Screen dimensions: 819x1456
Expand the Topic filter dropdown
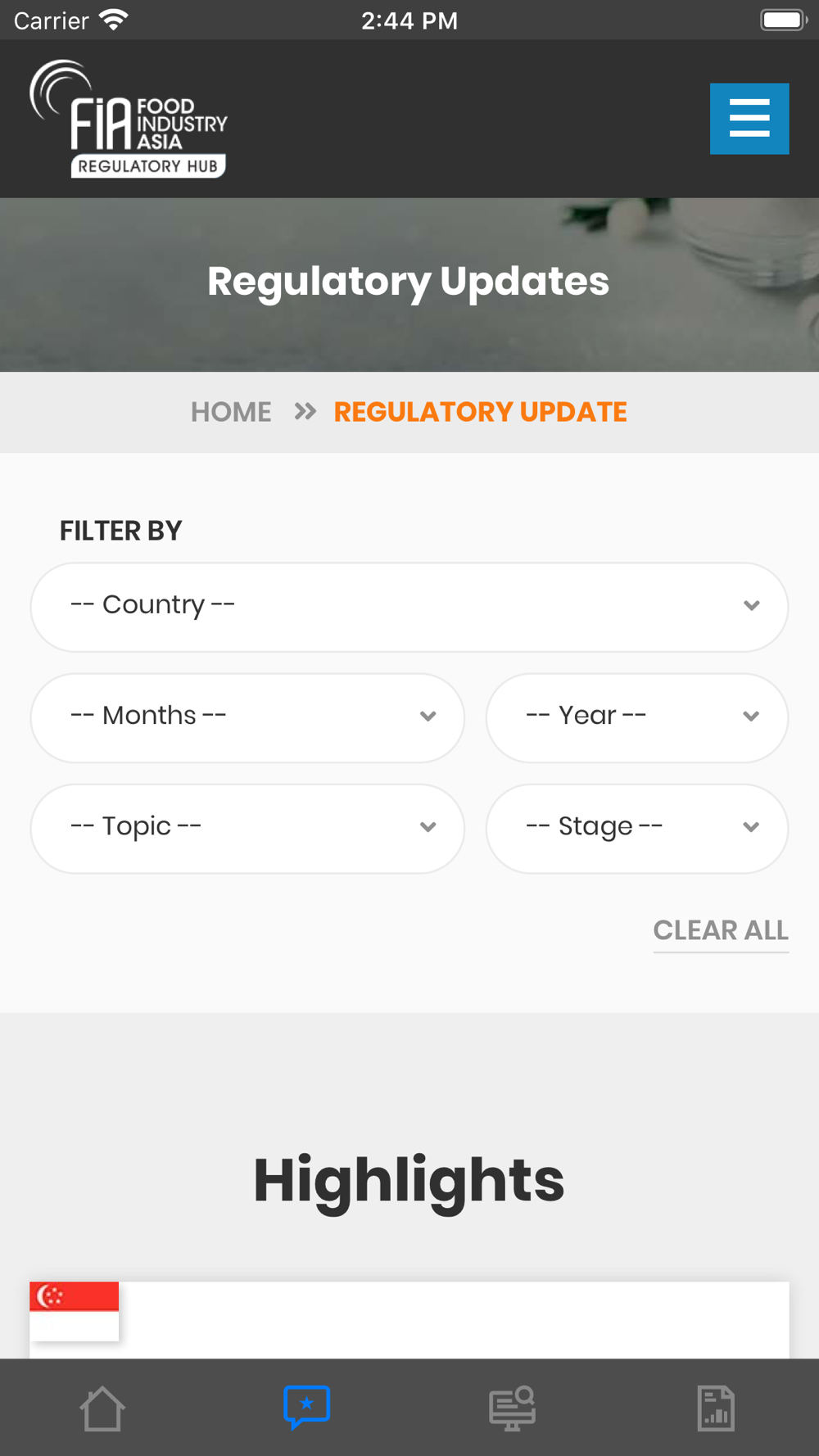(x=247, y=828)
